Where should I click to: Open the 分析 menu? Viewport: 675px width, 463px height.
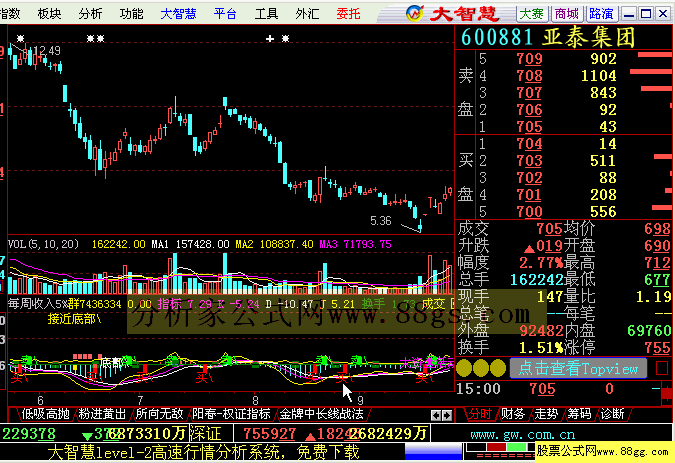(90, 14)
